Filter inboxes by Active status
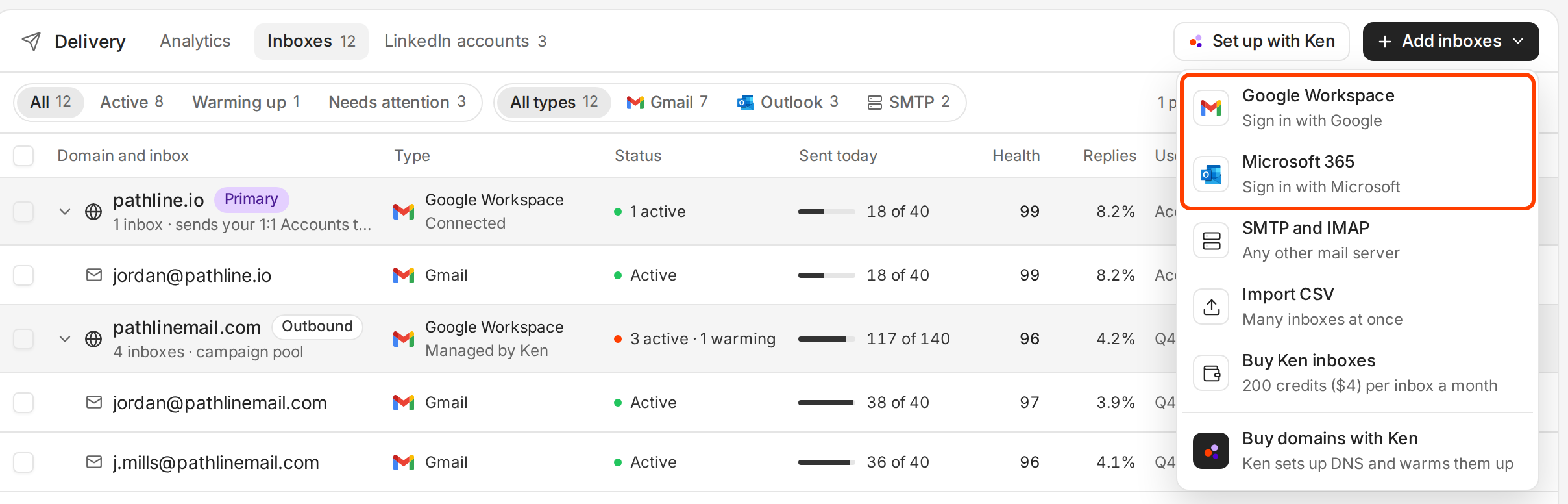 132,103
